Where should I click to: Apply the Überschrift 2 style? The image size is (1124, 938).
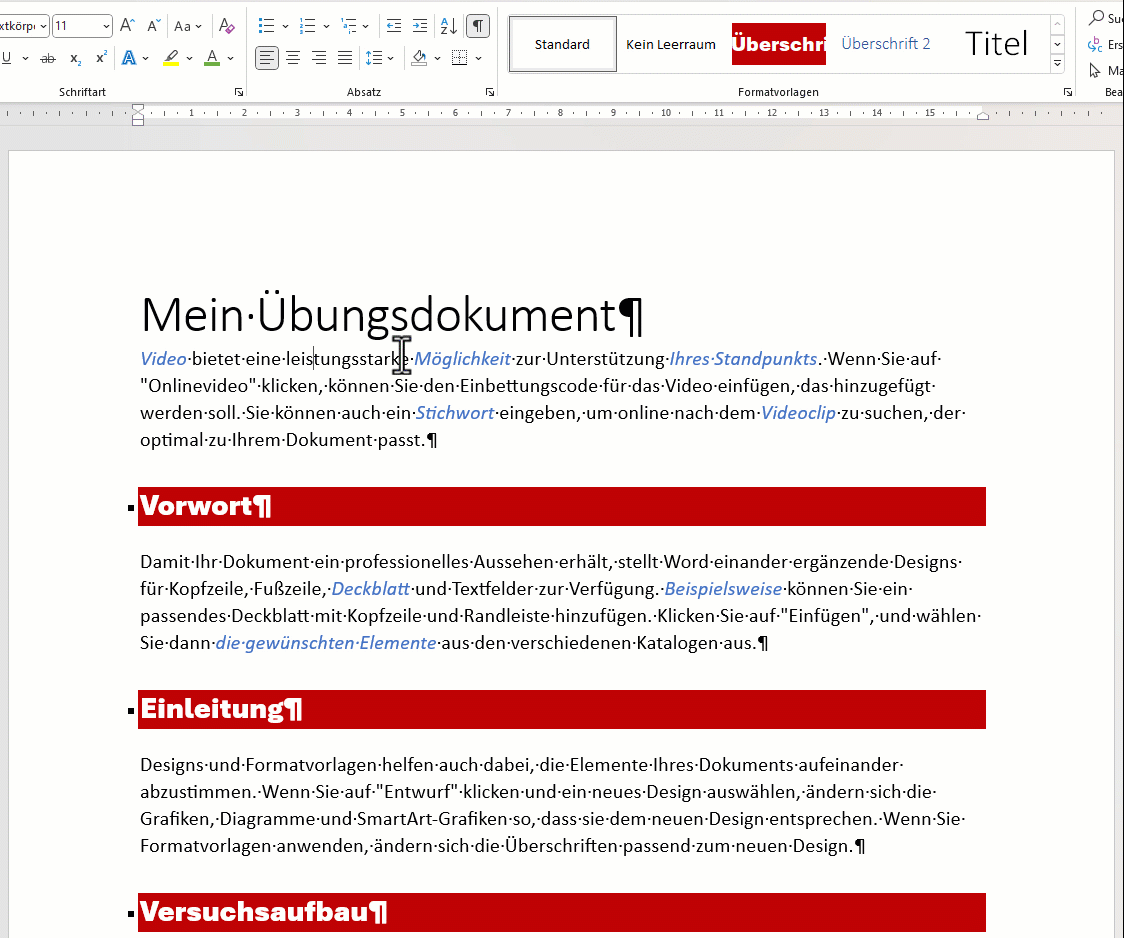pos(885,44)
